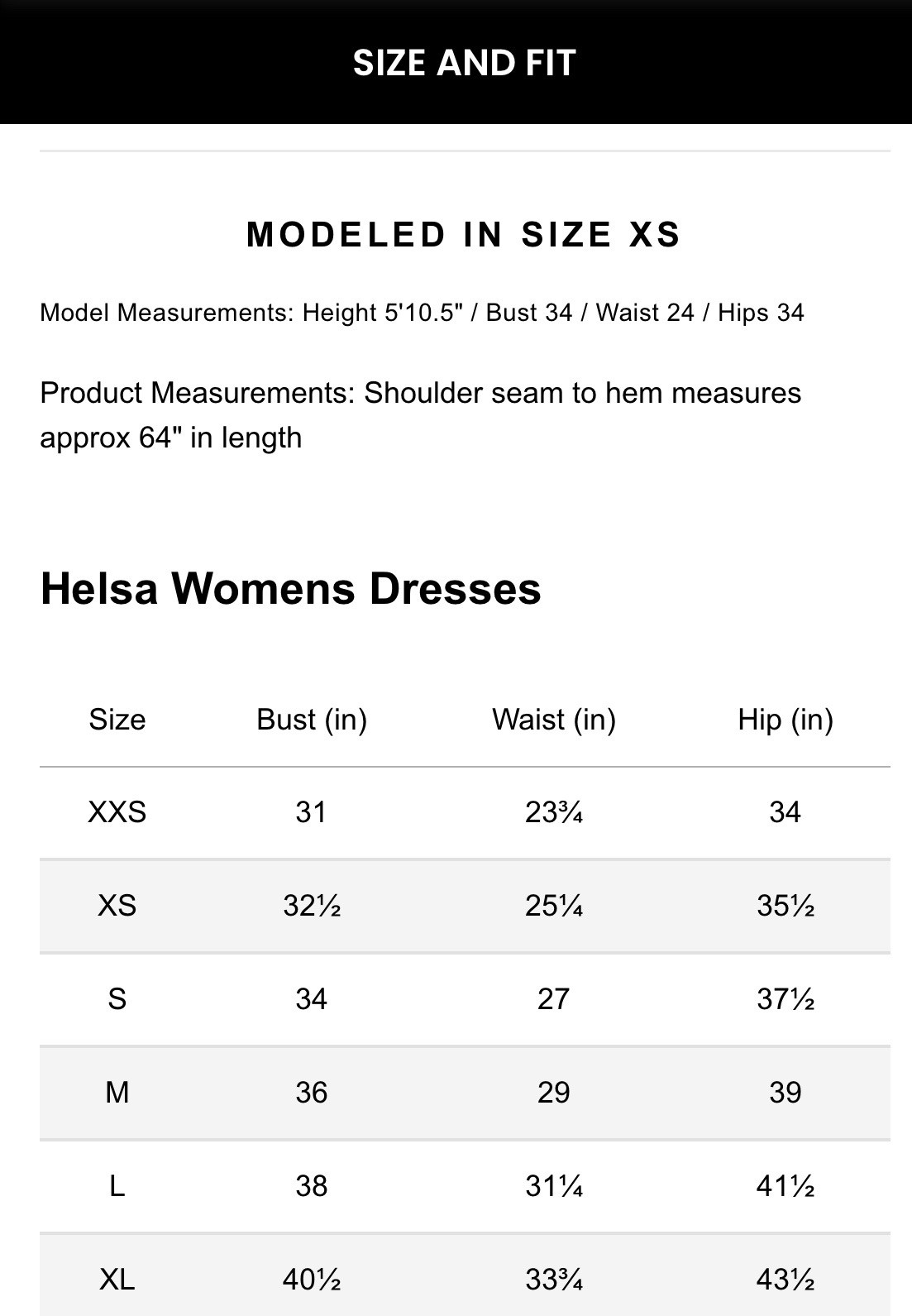Select the M size row label
Image resolution: width=912 pixels, height=1316 pixels.
[117, 1093]
